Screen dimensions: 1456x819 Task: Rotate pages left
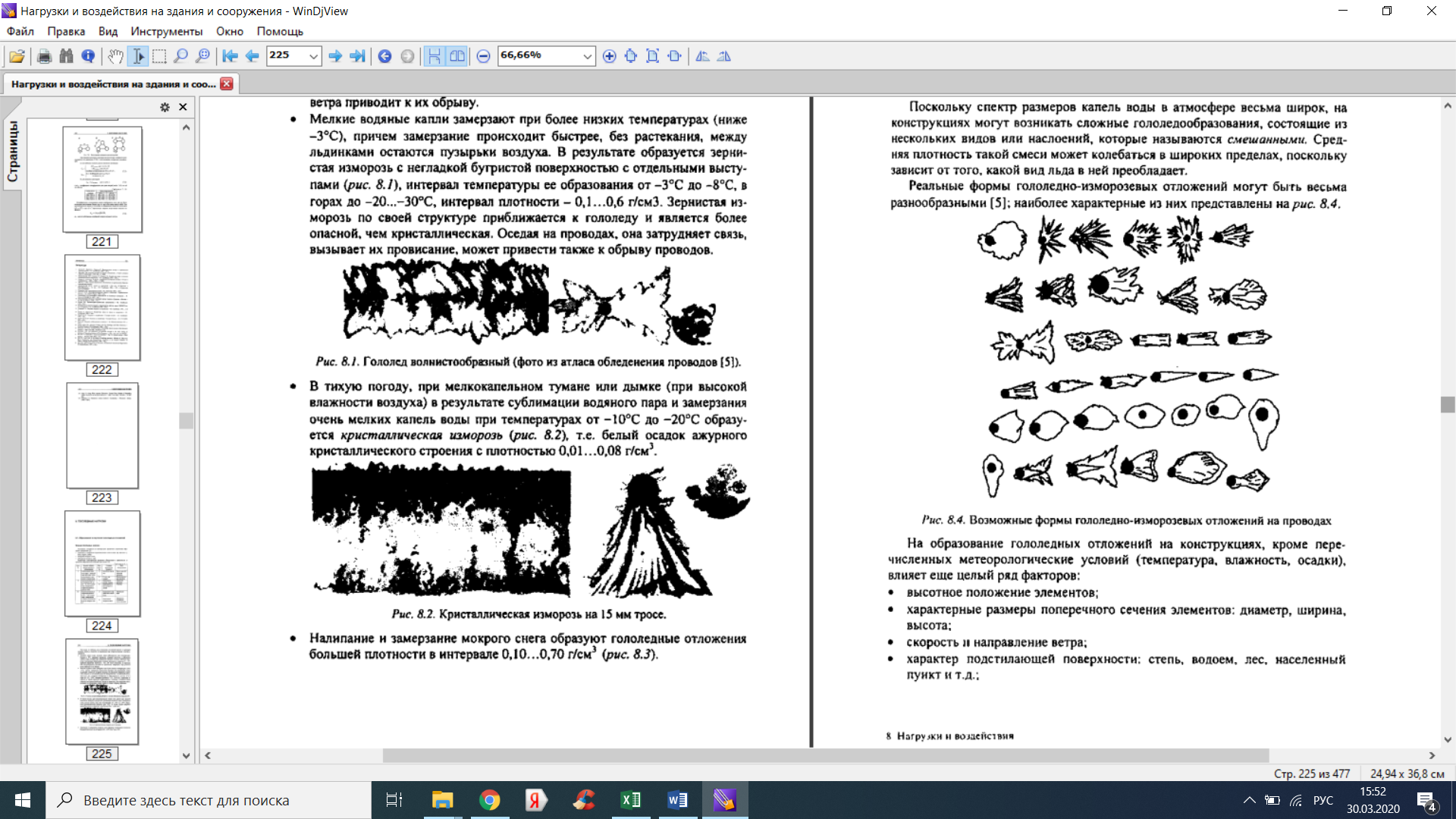[702, 56]
